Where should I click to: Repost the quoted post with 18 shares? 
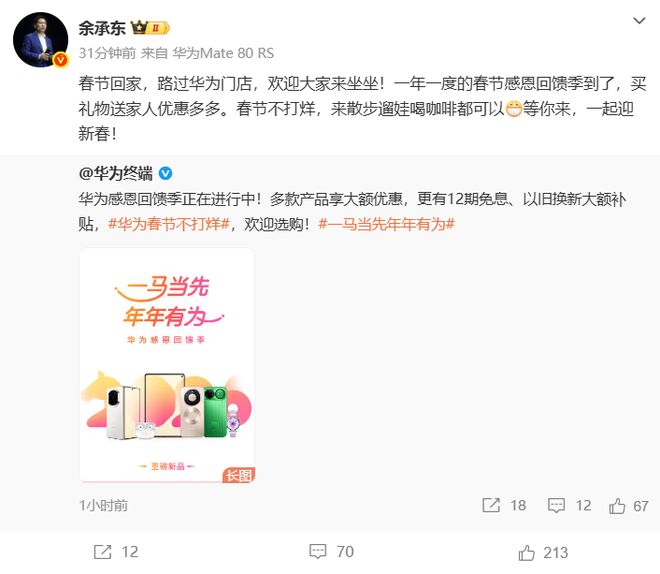pyautogui.click(x=504, y=505)
